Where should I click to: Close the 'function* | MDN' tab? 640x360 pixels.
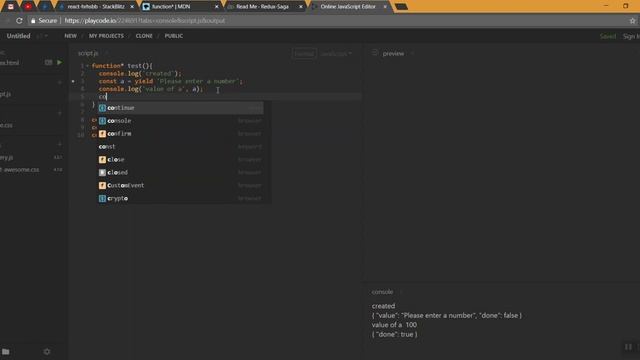(x=216, y=7)
